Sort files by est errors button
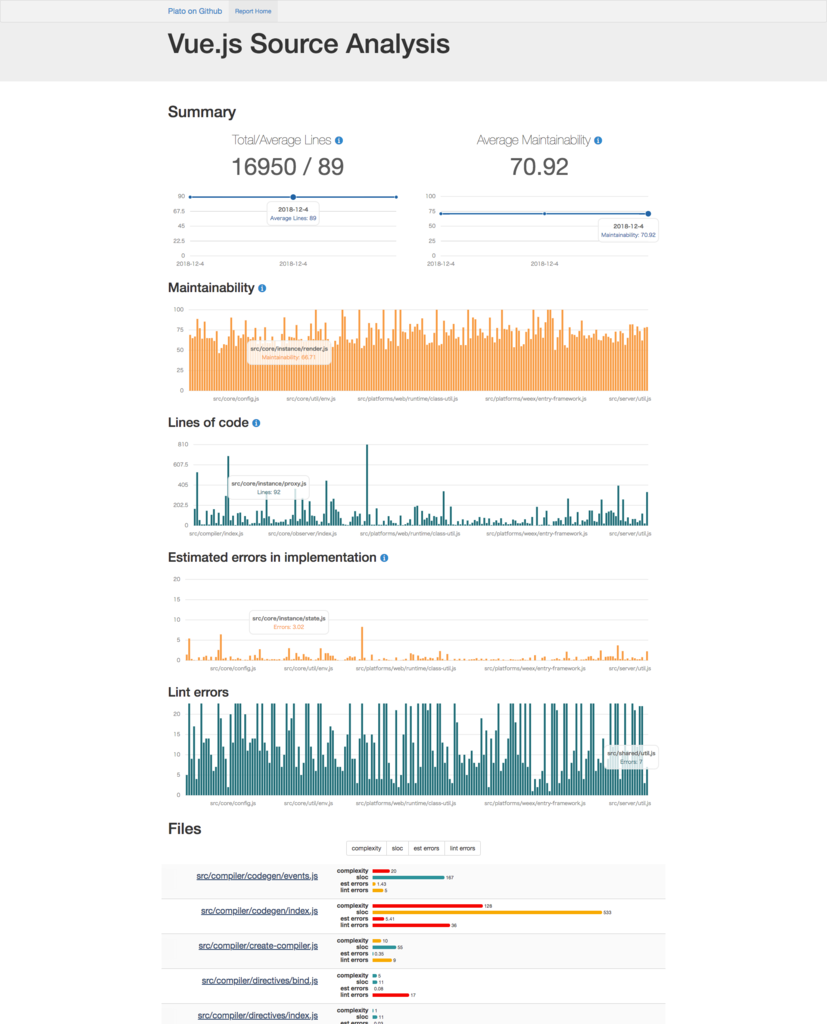Image resolution: width=827 pixels, height=1024 pixels. tap(426, 848)
